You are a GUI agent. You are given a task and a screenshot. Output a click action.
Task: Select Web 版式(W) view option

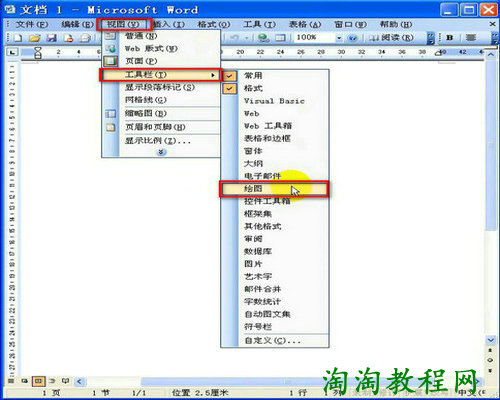point(161,49)
